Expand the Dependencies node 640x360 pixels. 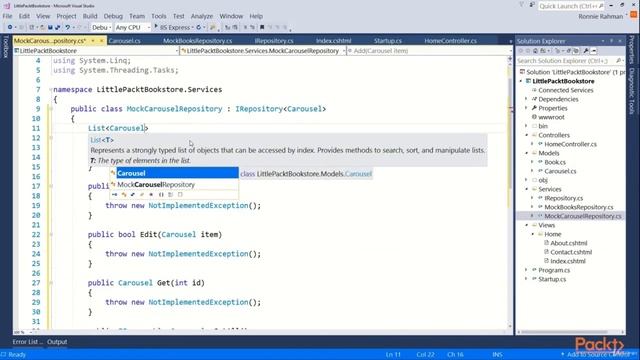[x=526, y=99]
